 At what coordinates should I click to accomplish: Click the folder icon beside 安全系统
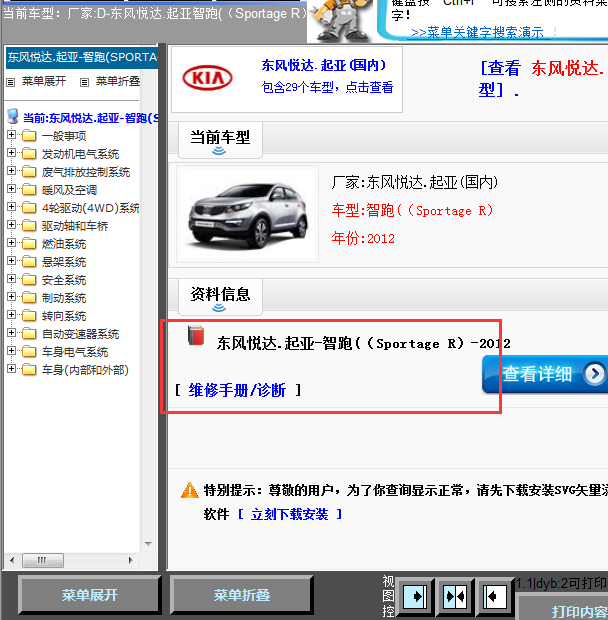click(x=29, y=279)
